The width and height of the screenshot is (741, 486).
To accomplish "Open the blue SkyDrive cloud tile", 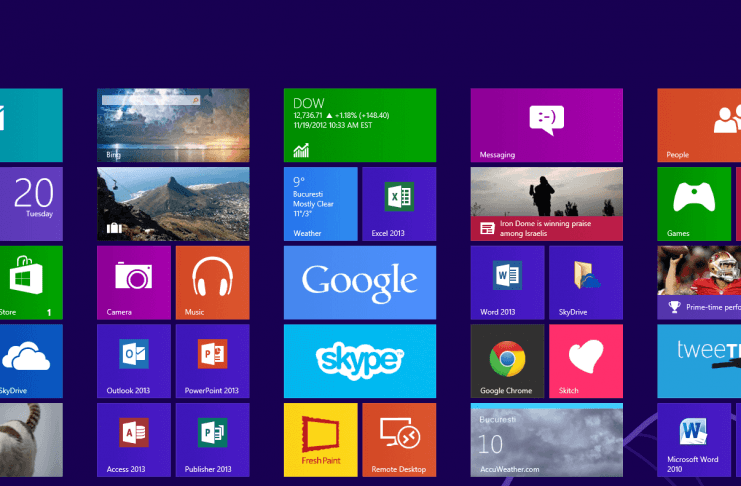I will click(x=31, y=361).
